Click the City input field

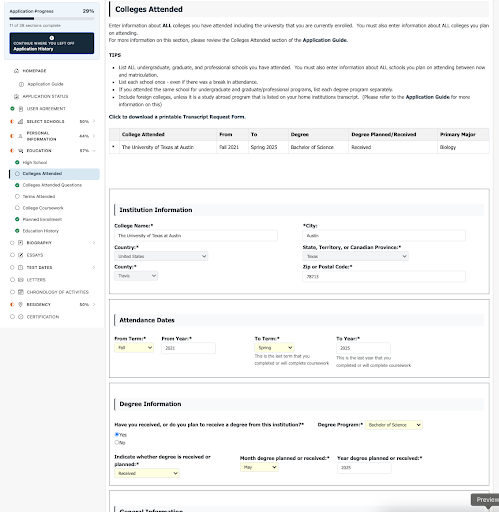pos(384,235)
